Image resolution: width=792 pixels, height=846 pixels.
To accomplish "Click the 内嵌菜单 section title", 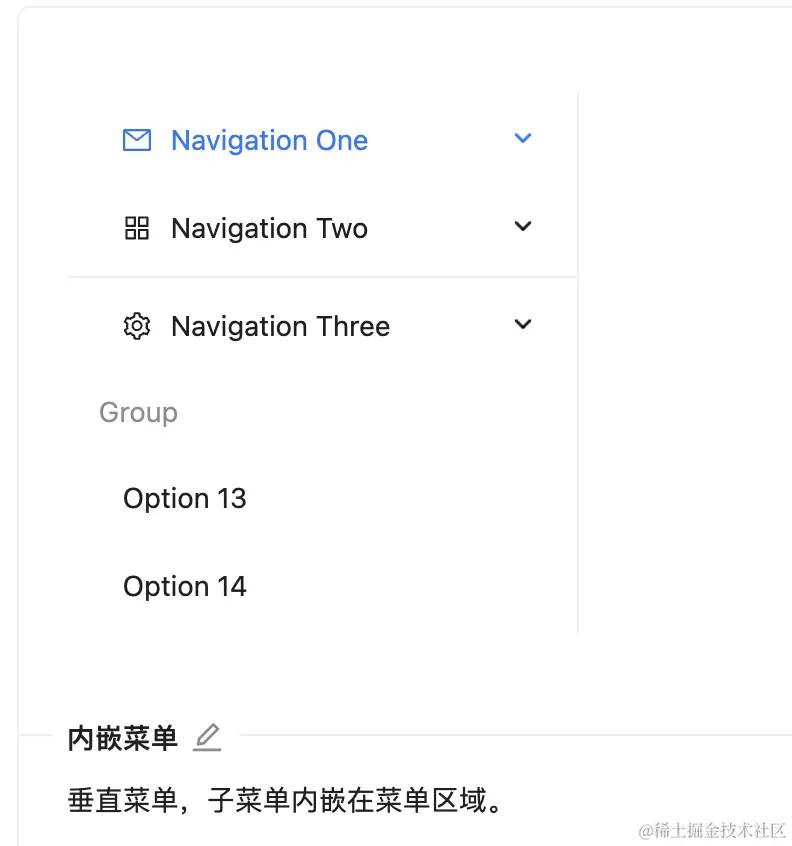I will pos(122,739).
